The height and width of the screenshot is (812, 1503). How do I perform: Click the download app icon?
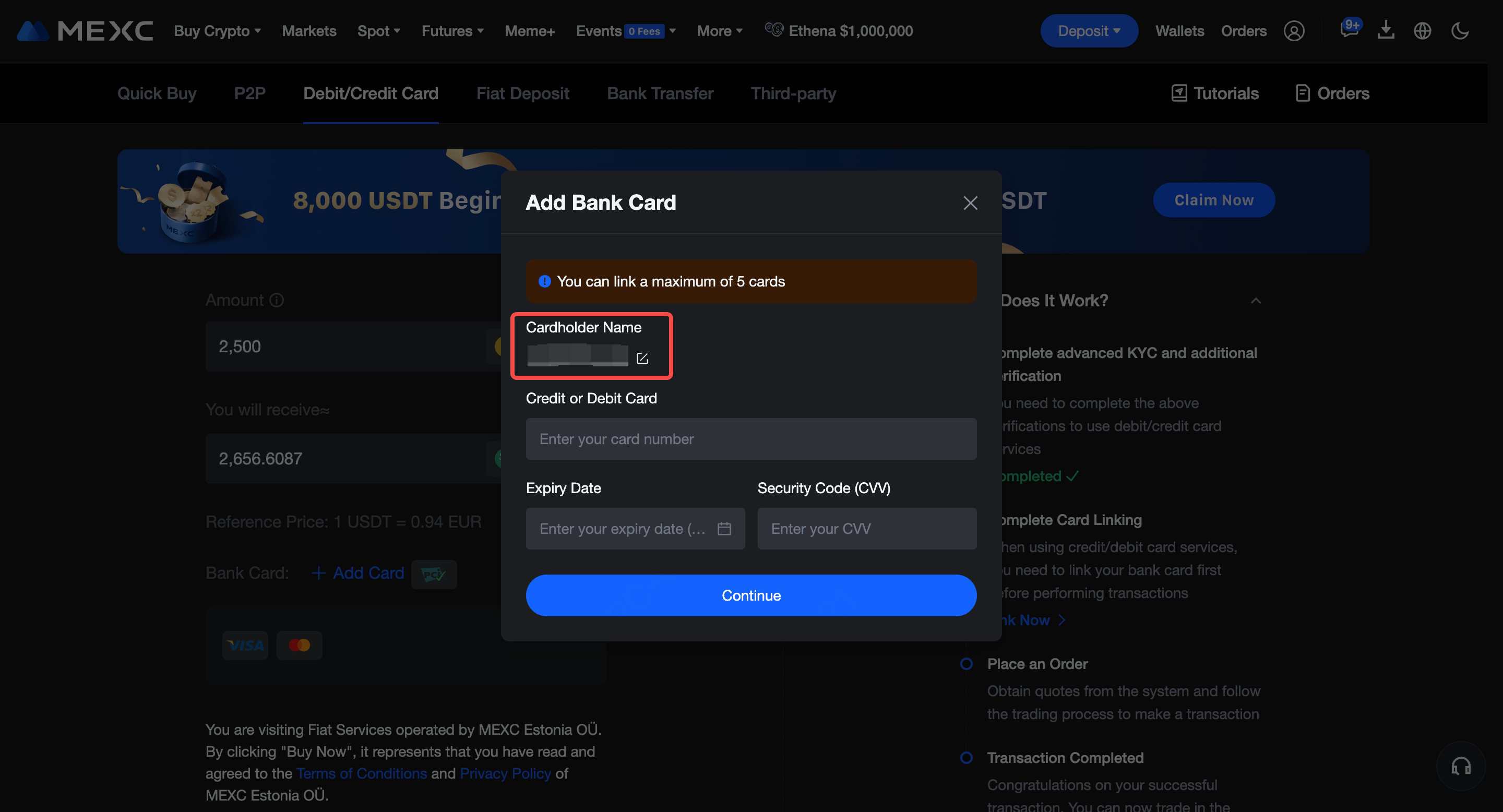[x=1386, y=30]
